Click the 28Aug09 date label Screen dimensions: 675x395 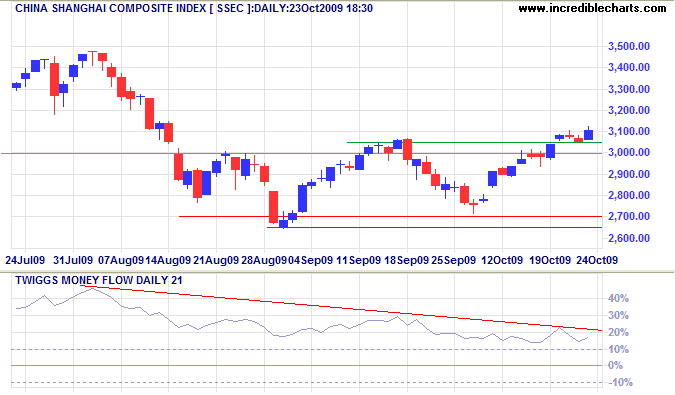coord(263,260)
